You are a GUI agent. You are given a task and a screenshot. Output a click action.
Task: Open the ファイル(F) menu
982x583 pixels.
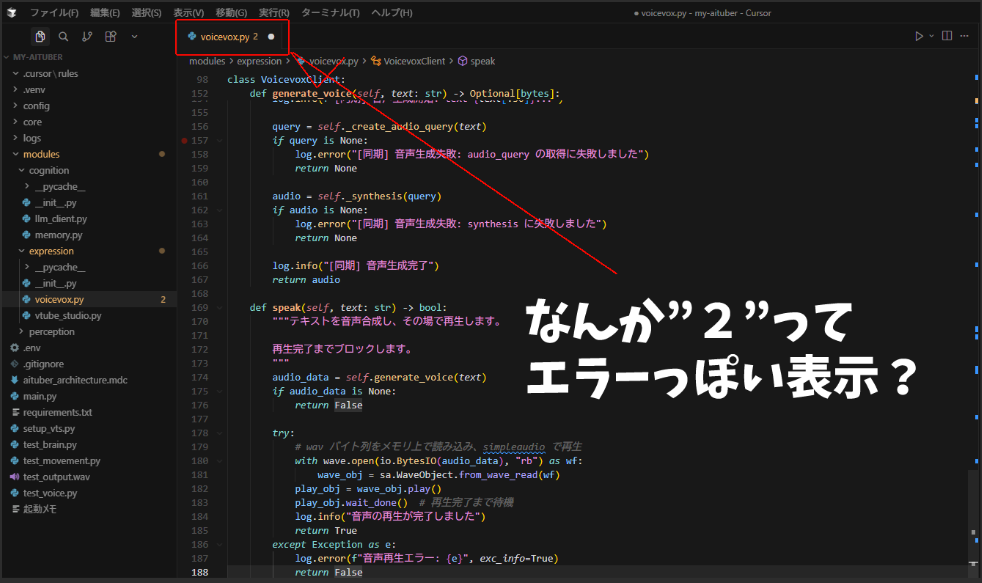tap(54, 13)
